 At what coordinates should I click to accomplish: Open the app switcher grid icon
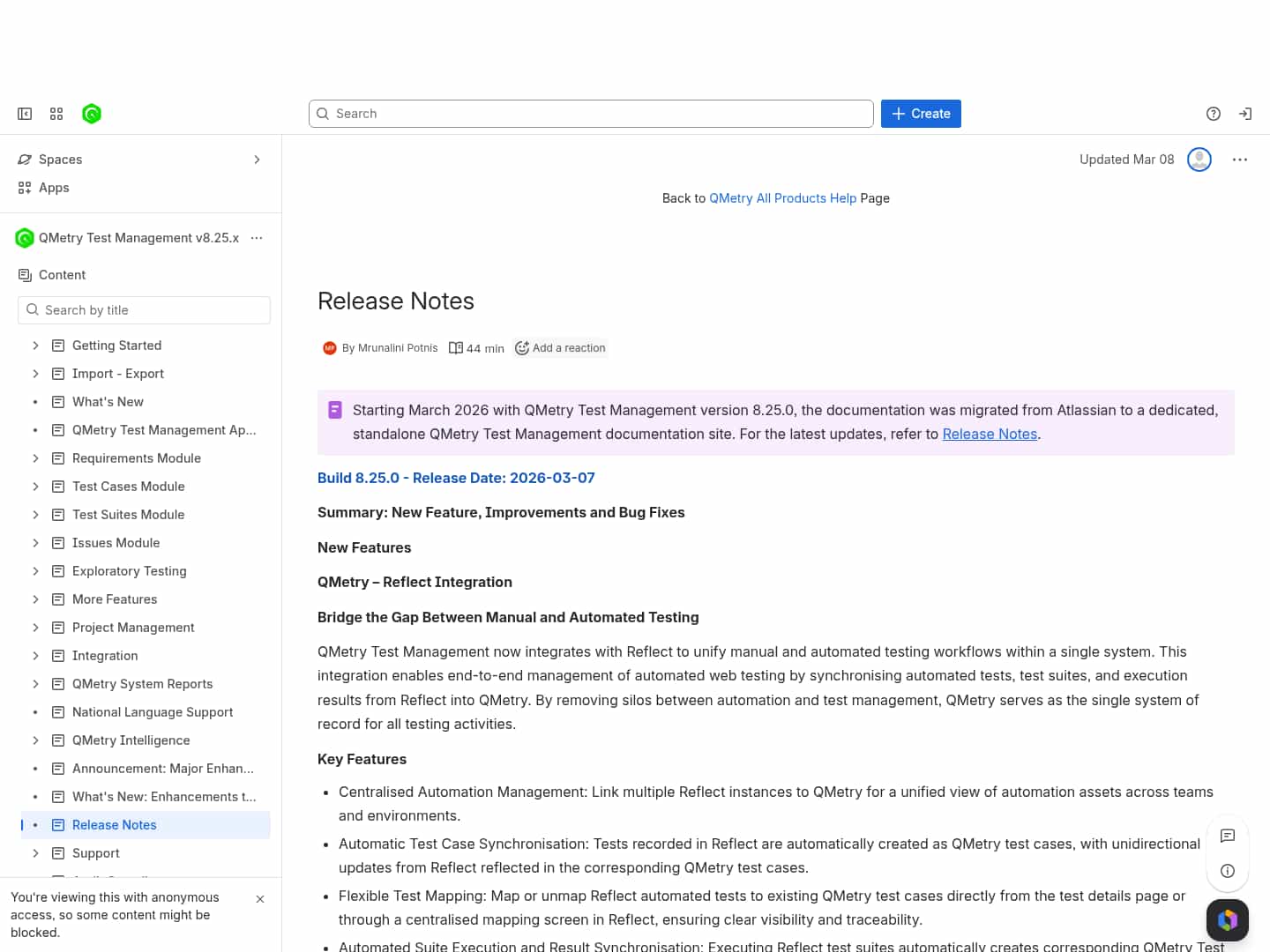tap(56, 114)
